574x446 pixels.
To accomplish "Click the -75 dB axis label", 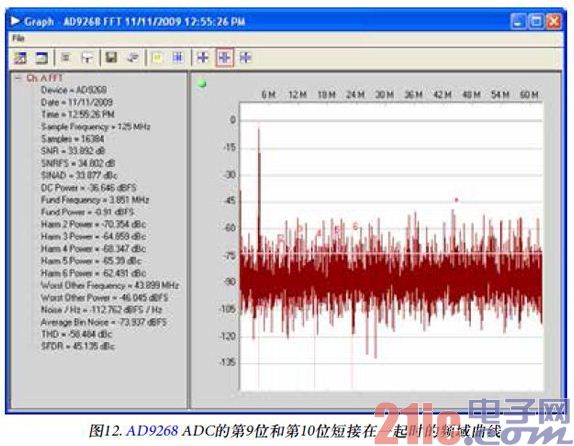I will (229, 255).
